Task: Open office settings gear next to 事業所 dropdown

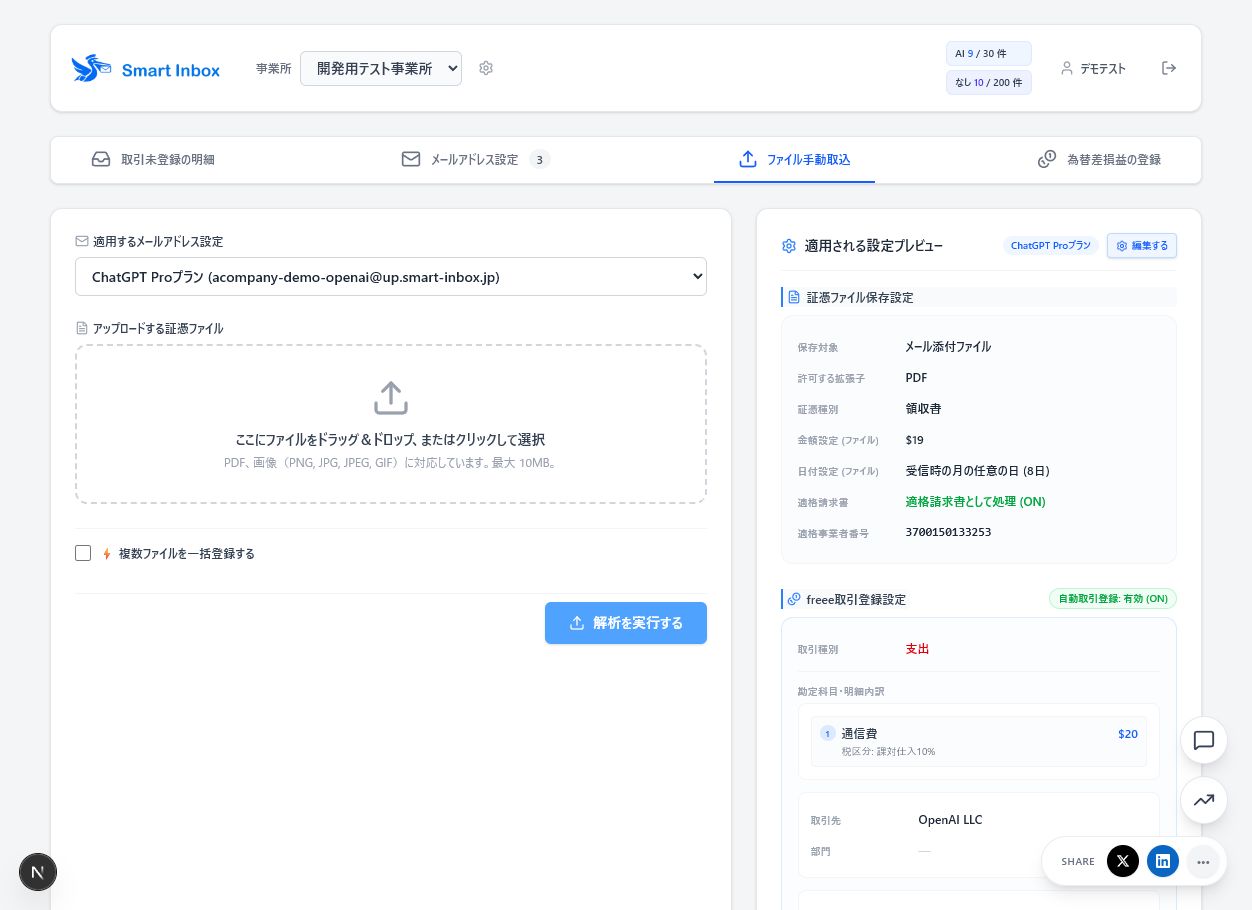Action: (486, 68)
